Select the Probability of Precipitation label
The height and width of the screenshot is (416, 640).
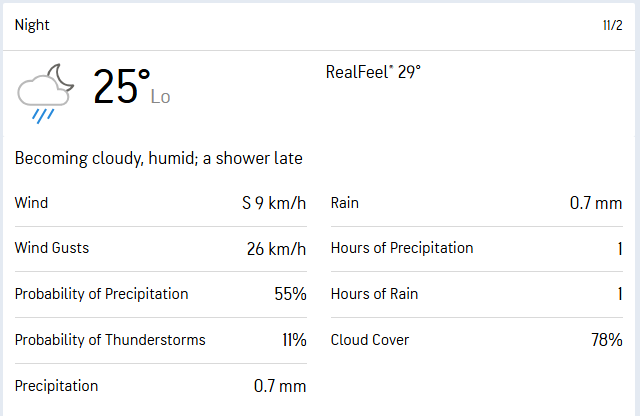click(101, 294)
